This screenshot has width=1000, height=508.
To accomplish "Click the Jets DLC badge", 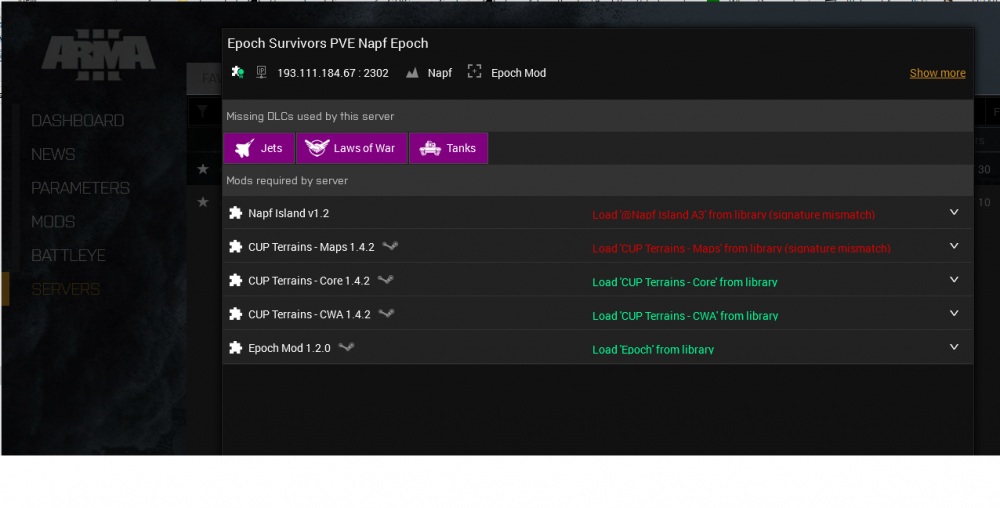I will [259, 148].
